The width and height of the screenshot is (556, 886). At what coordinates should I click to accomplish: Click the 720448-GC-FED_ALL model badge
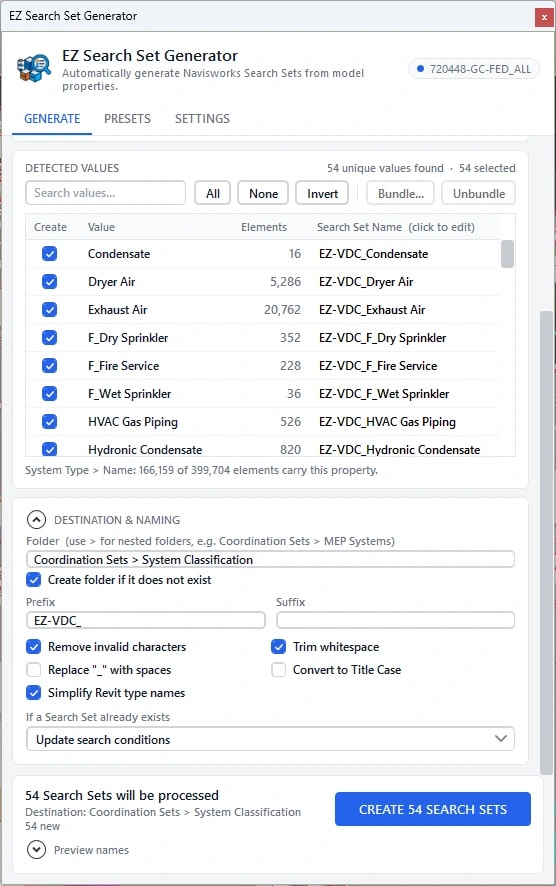pyautogui.click(x=474, y=69)
